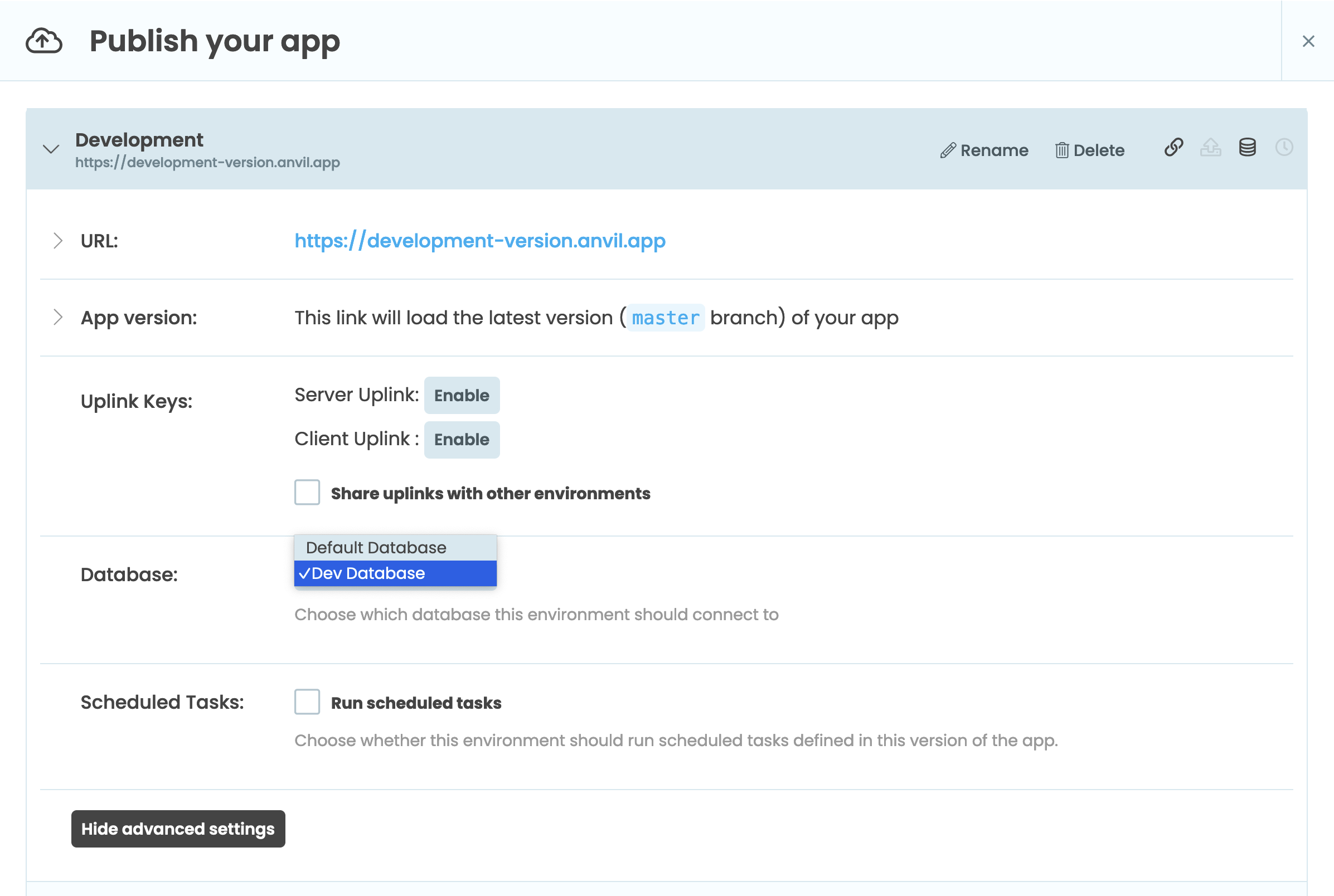Click the publish upload tray icon
The height and width of the screenshot is (896, 1334).
click(x=1211, y=148)
